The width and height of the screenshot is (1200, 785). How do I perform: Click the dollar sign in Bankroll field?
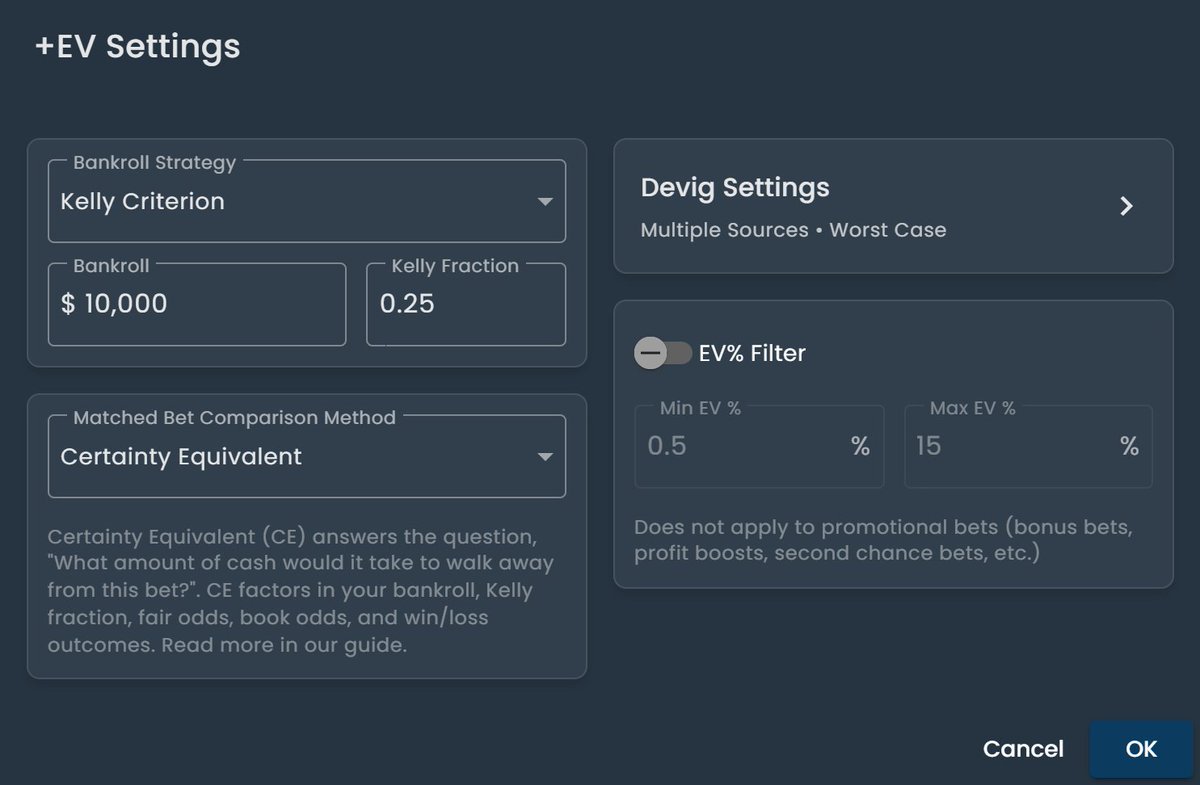68,304
